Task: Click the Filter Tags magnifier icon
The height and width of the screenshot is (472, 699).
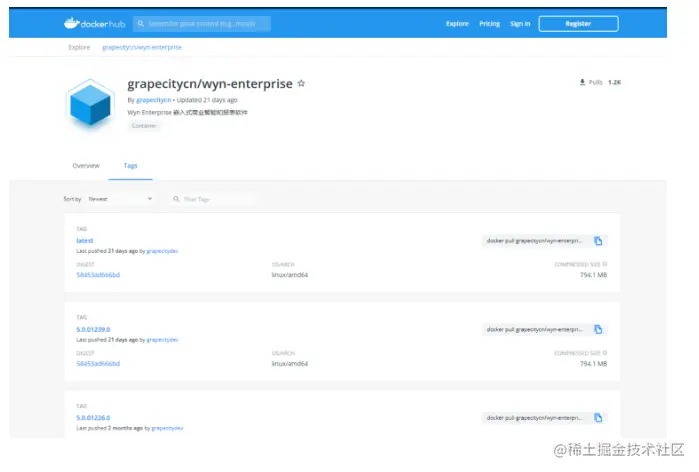Action: tap(176, 199)
